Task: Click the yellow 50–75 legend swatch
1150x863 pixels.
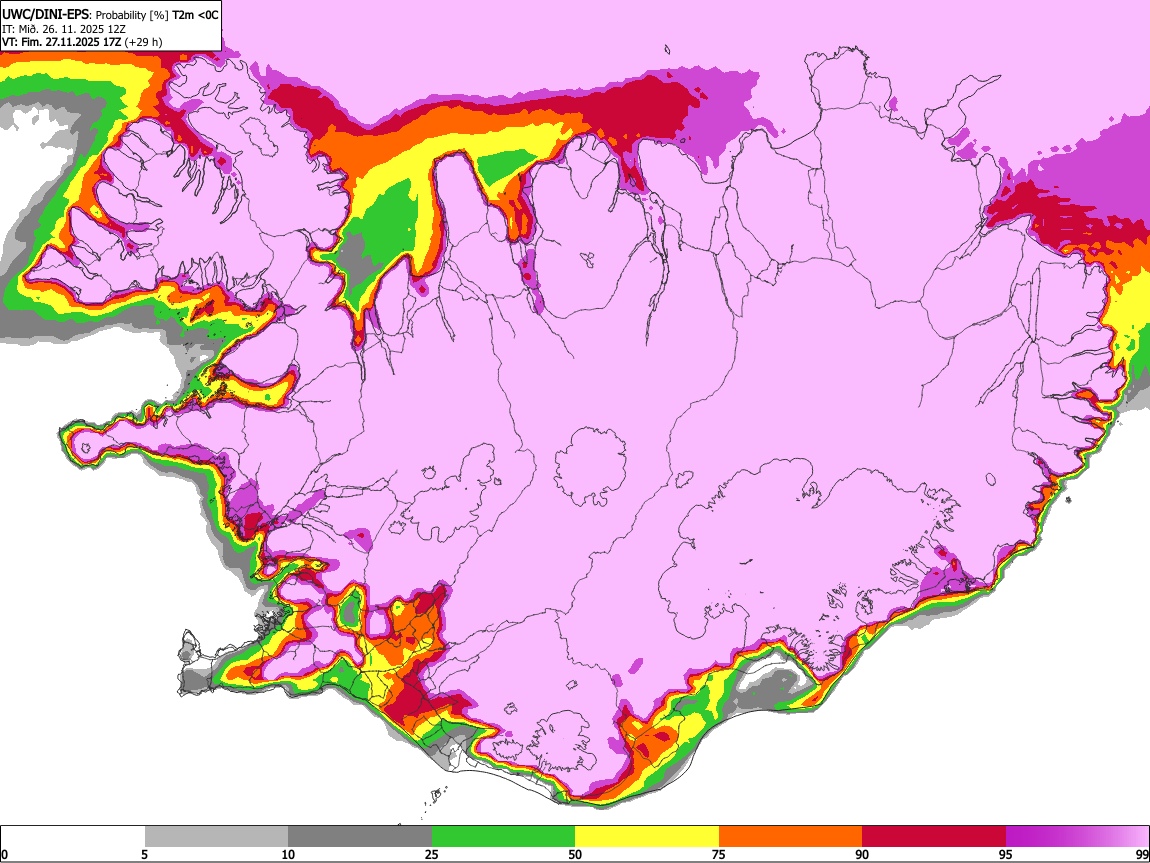Action: (x=647, y=837)
